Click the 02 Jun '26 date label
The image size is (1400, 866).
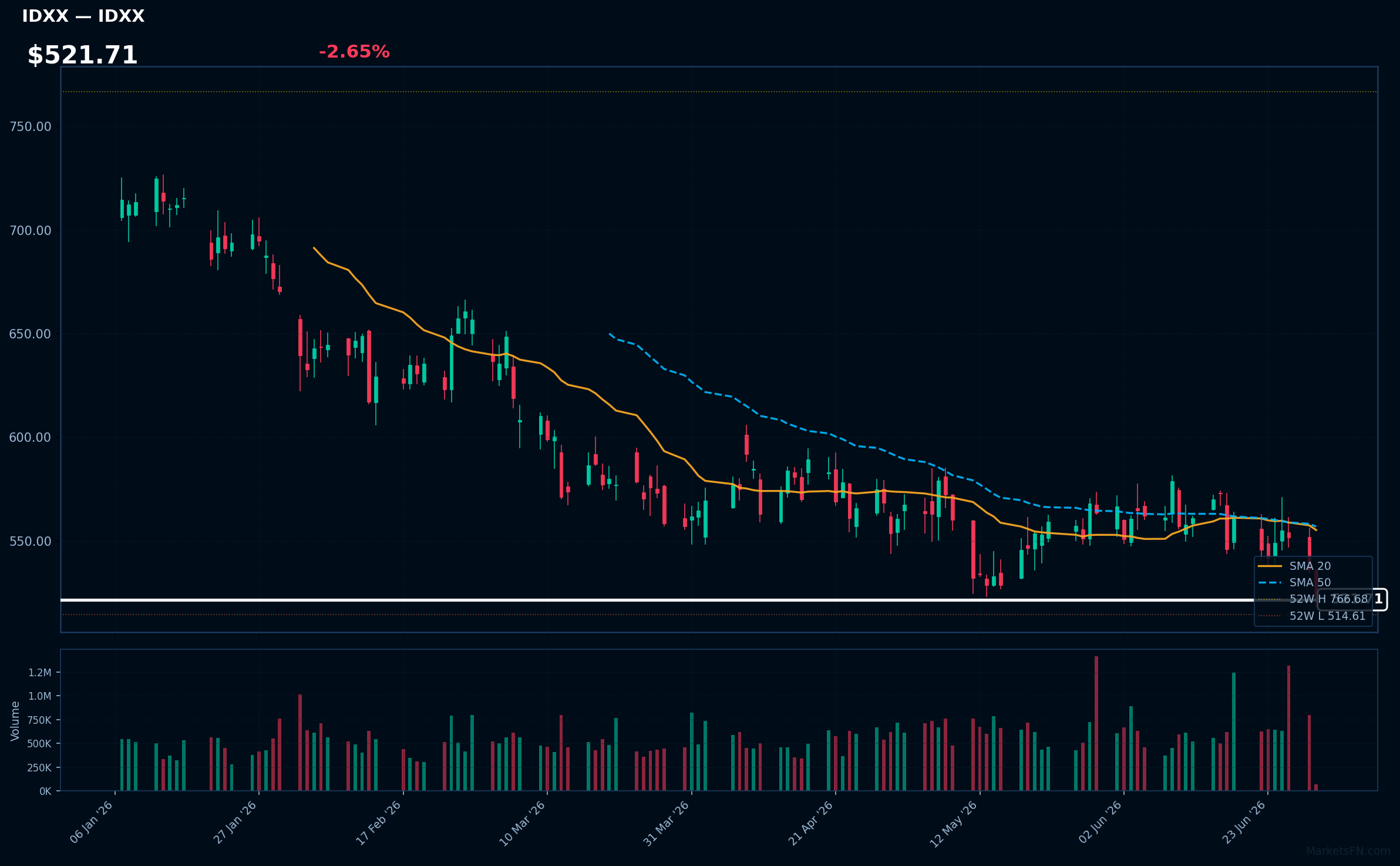coord(1101,822)
